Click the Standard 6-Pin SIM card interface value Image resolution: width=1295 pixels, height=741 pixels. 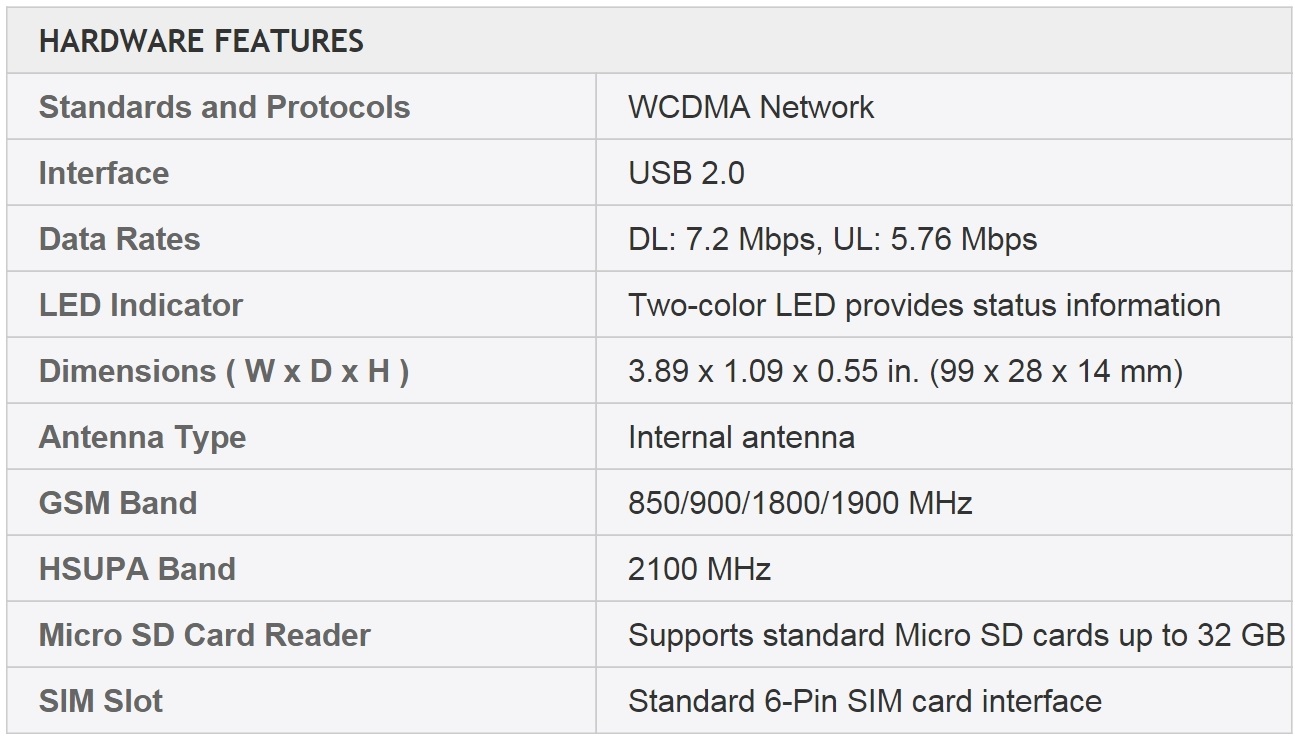pos(864,701)
